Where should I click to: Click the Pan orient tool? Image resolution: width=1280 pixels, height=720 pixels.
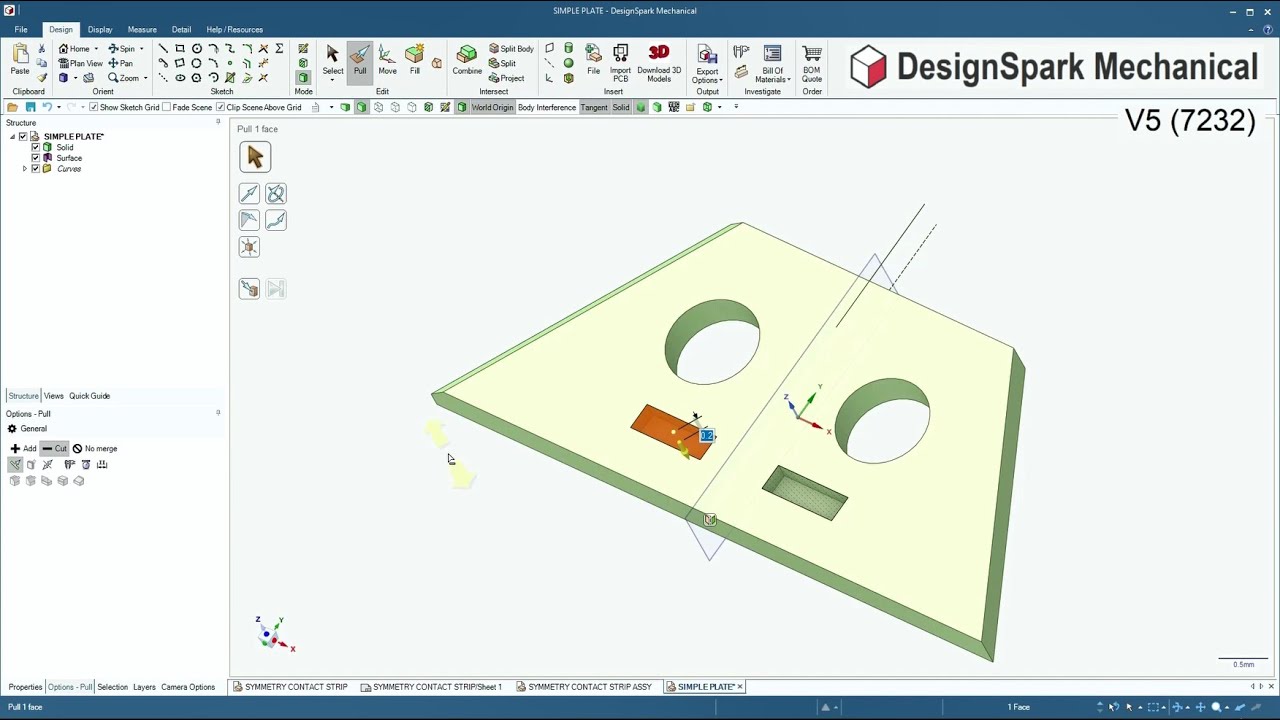tap(121, 63)
